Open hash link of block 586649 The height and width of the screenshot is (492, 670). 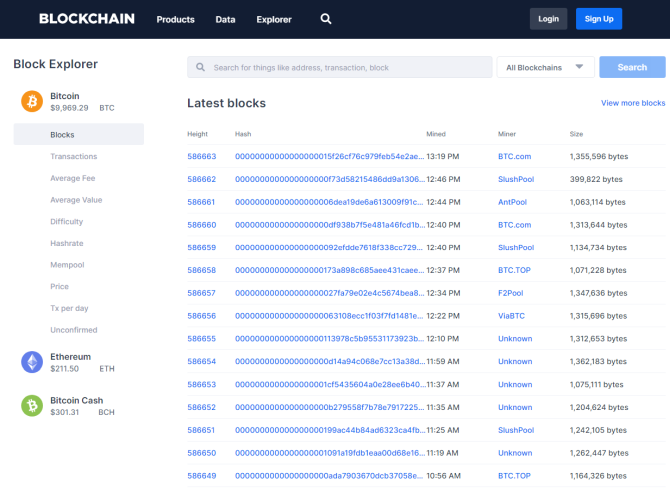pos(329,476)
